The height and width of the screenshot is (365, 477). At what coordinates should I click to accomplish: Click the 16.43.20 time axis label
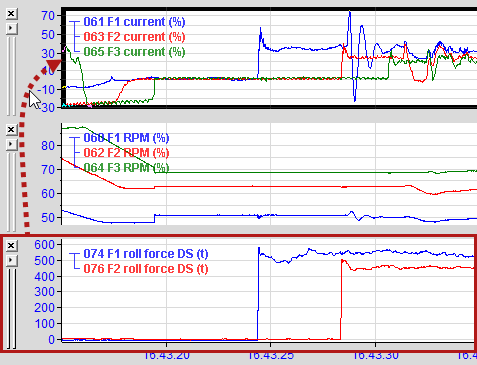click(166, 355)
